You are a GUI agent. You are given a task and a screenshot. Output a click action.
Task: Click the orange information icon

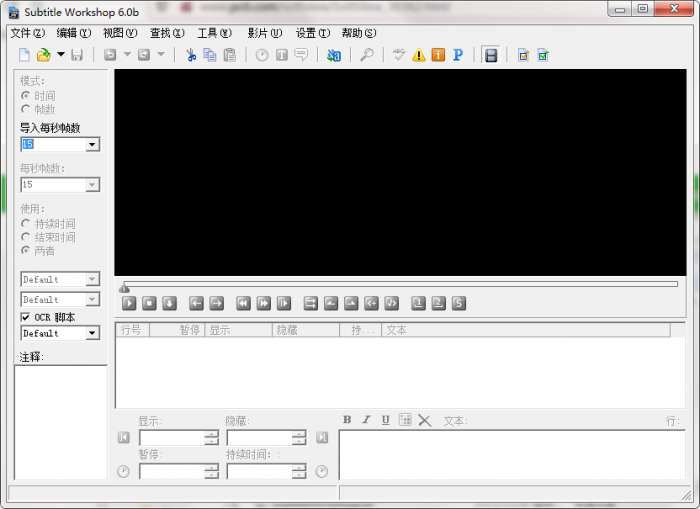[438, 55]
